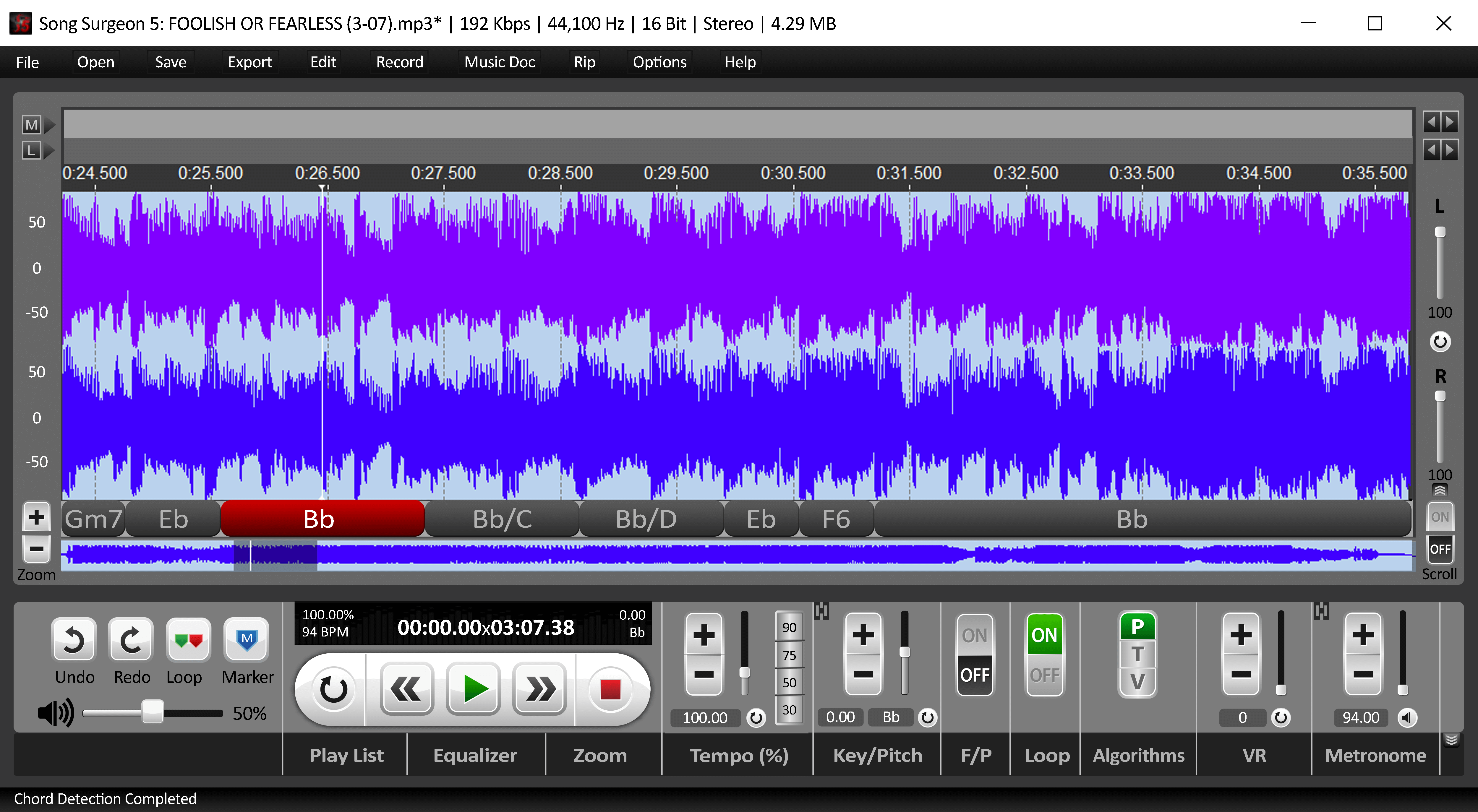Decrease tempo with minus button
Image resolution: width=1478 pixels, height=812 pixels.
(704, 674)
